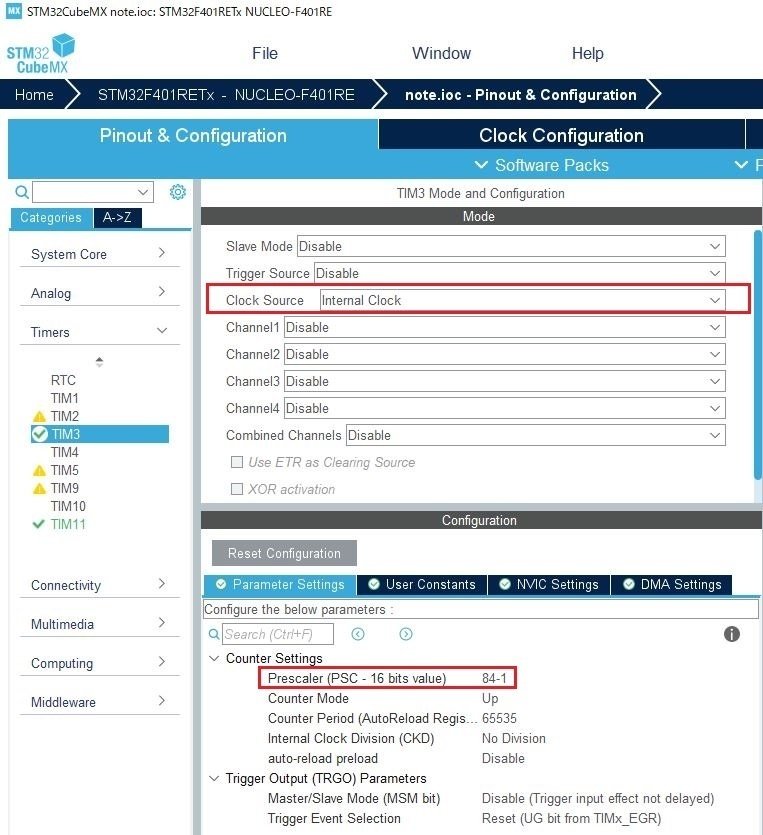Click Home breadcrumb
The height and width of the screenshot is (835, 763).
coord(34,95)
